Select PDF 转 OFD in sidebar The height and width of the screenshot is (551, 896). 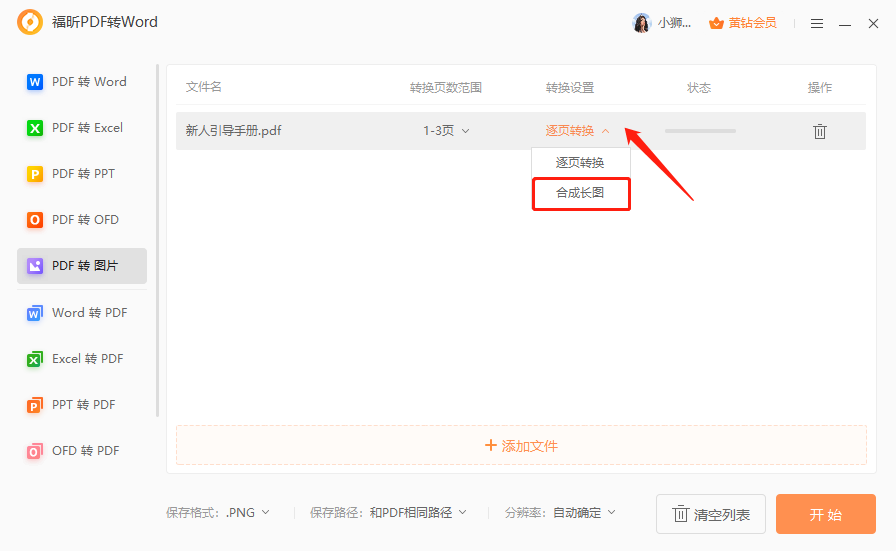click(82, 220)
